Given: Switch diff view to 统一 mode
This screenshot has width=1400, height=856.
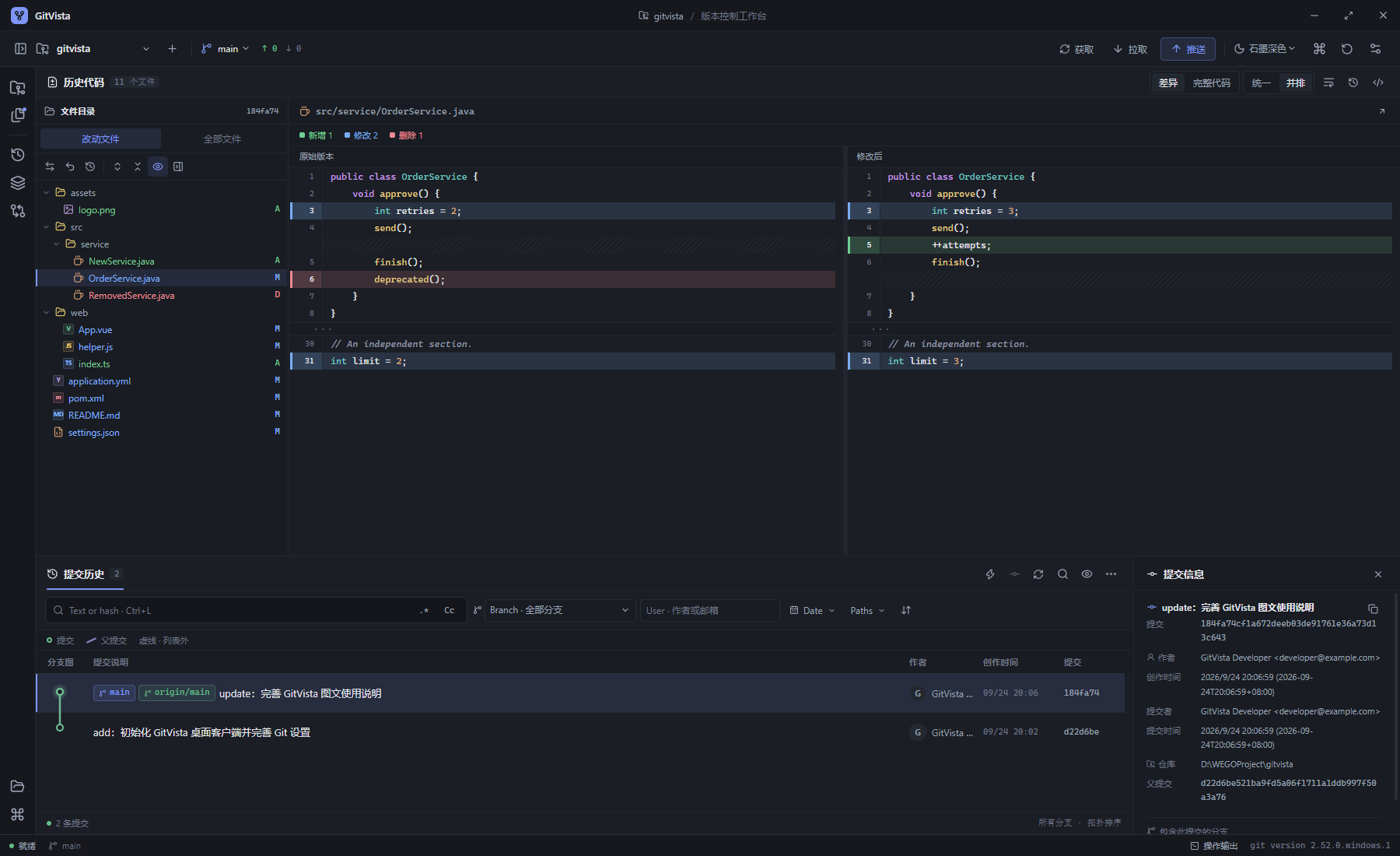Looking at the screenshot, I should (1262, 82).
